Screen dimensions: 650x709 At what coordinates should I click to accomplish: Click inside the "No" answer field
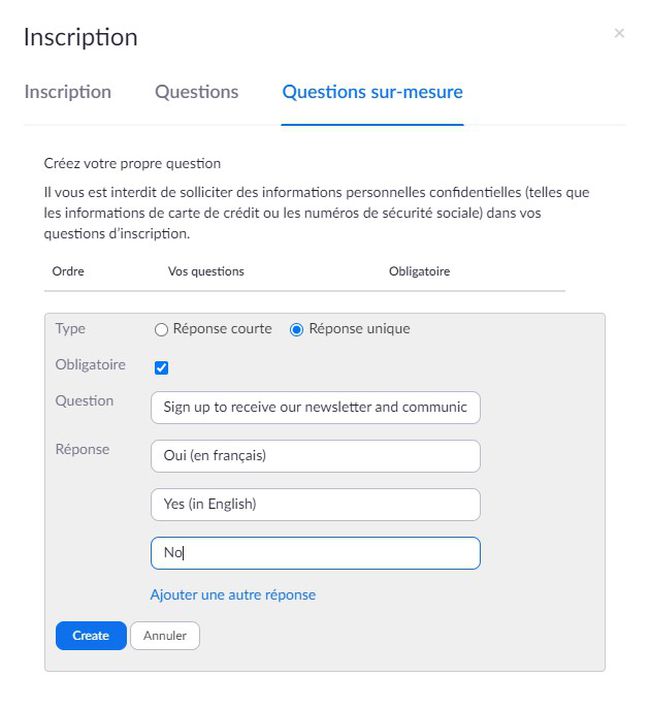tap(316, 553)
